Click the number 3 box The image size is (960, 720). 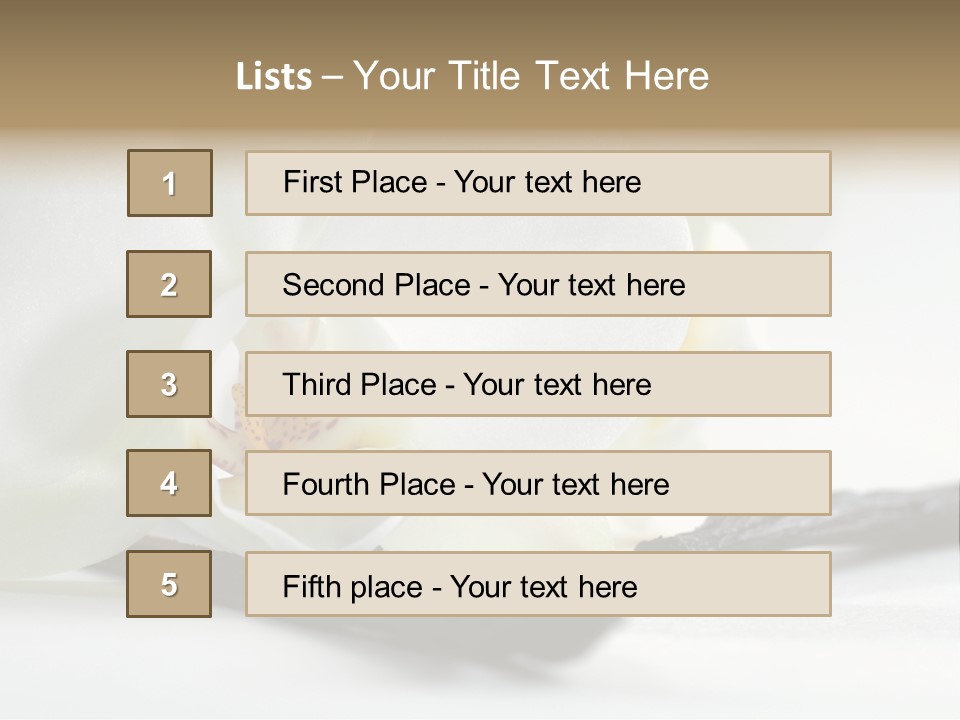[169, 384]
